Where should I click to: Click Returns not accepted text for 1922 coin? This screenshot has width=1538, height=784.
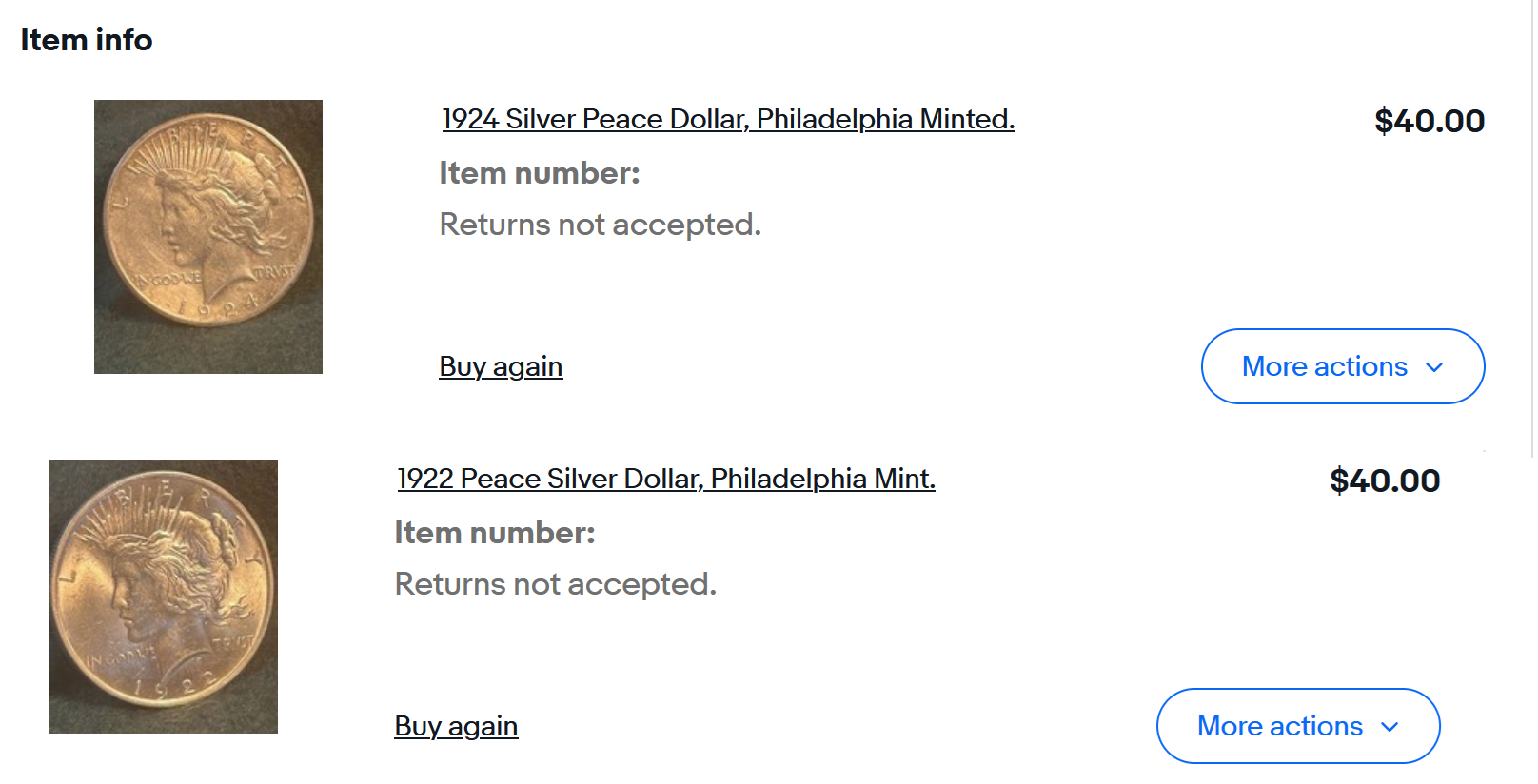(555, 584)
